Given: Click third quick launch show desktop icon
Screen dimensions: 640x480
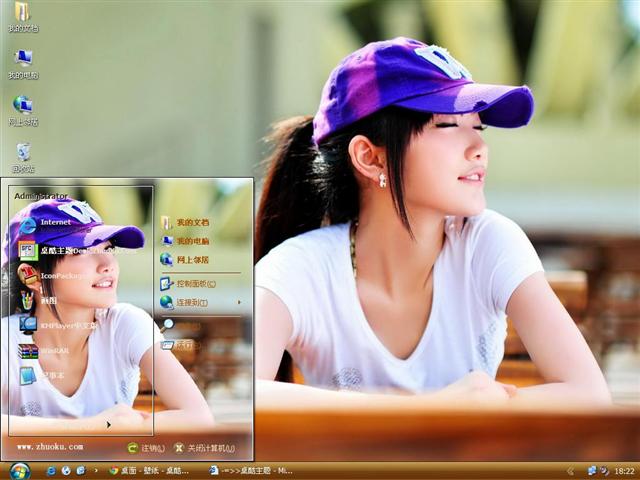Looking at the screenshot, I should (81, 471).
